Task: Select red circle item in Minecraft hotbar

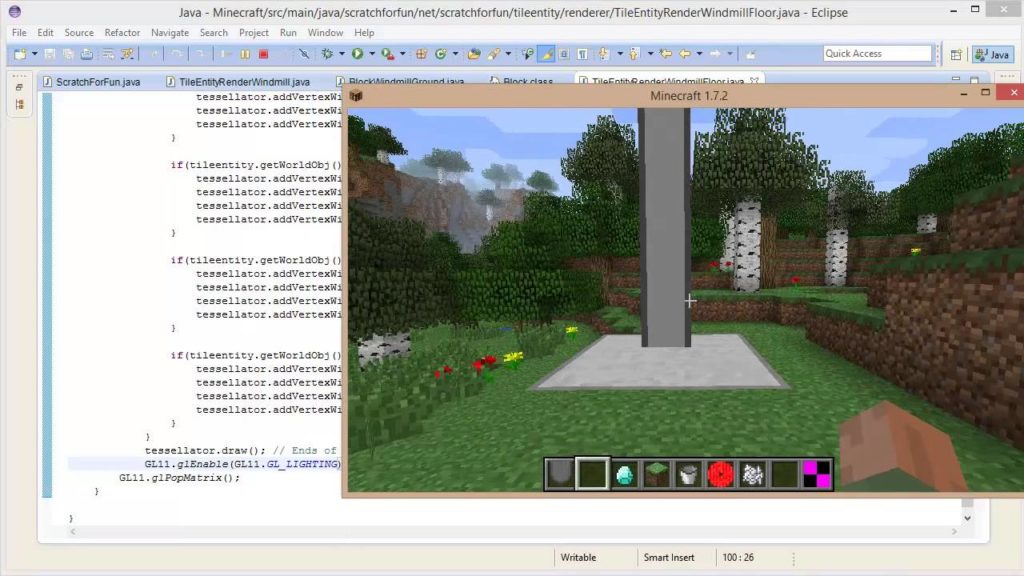Action: (x=720, y=475)
